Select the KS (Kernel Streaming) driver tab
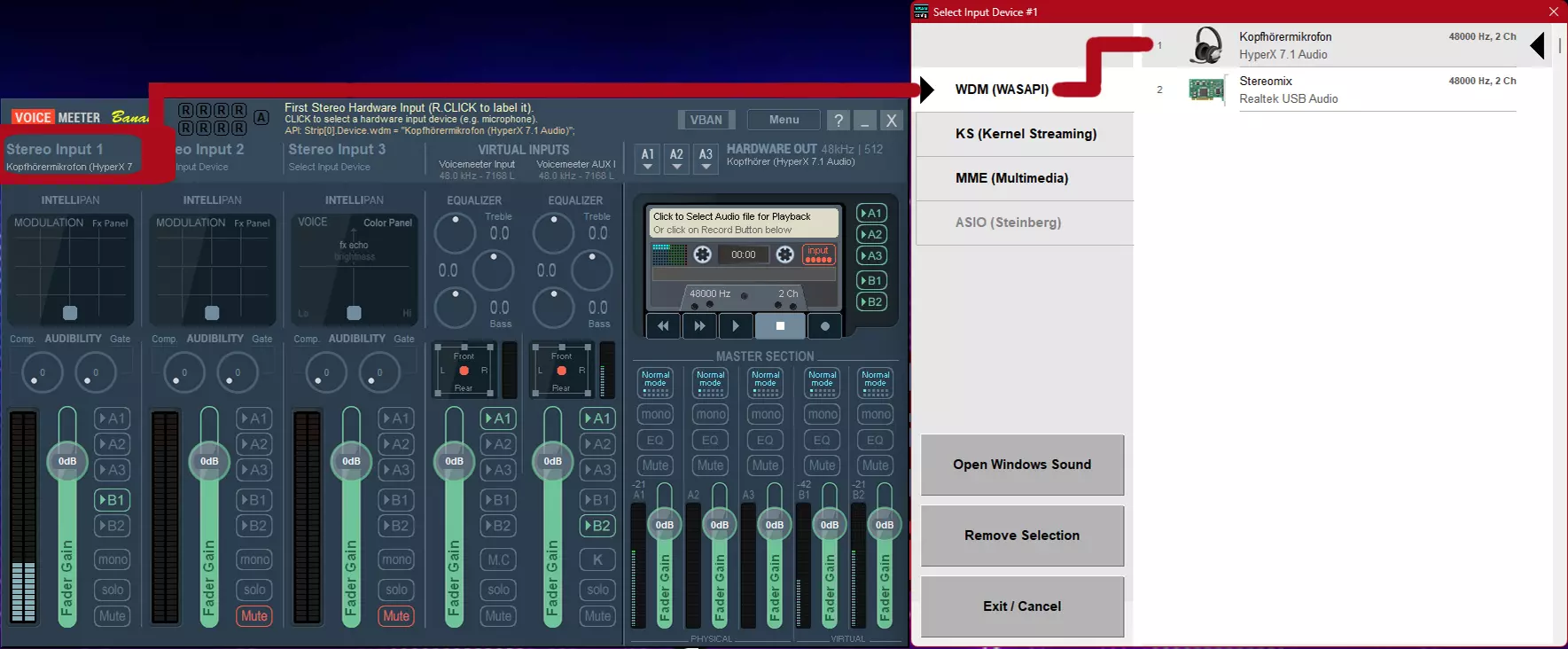 coord(1025,134)
